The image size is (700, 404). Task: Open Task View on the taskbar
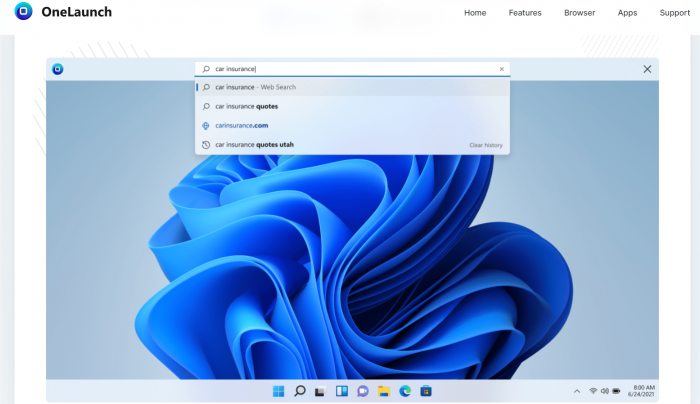tap(320, 392)
